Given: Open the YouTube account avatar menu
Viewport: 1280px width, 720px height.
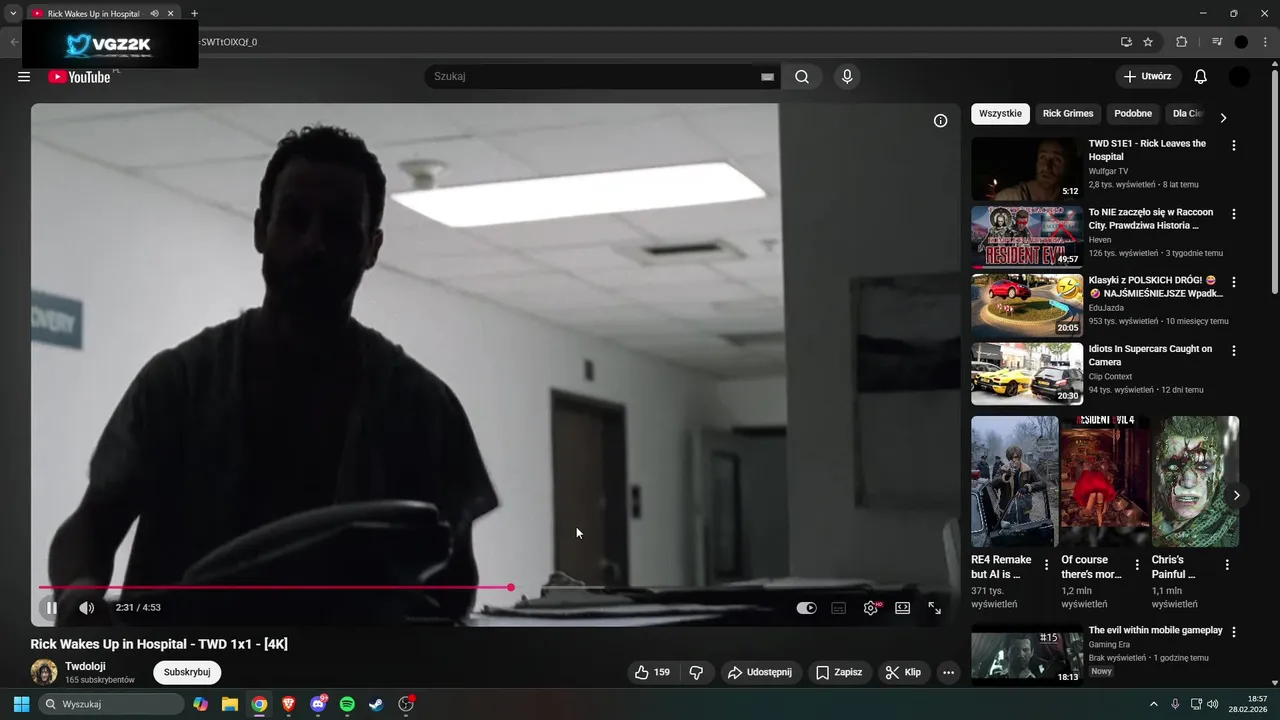Looking at the screenshot, I should coord(1239,77).
